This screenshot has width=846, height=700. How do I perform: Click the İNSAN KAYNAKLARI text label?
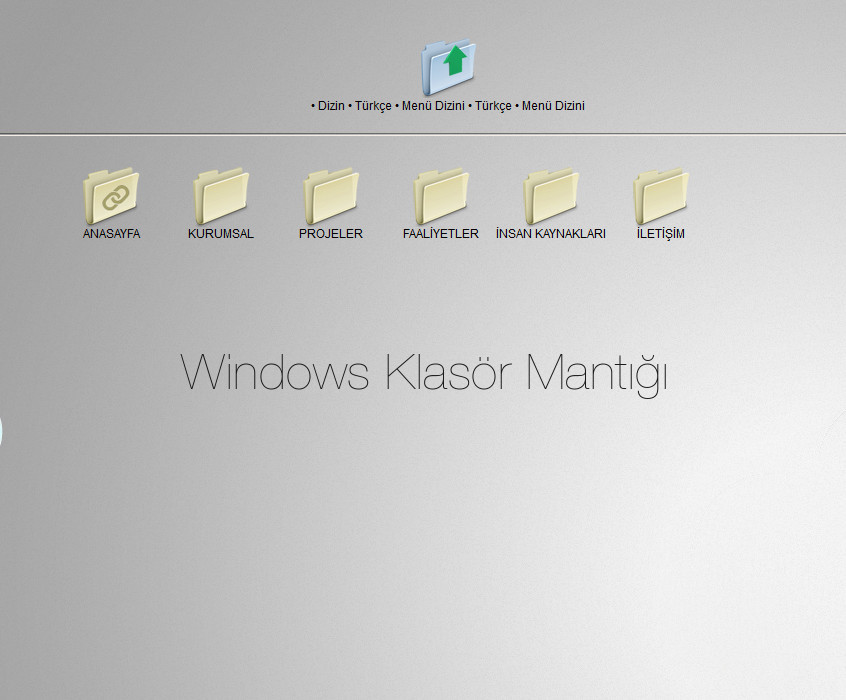pos(551,234)
